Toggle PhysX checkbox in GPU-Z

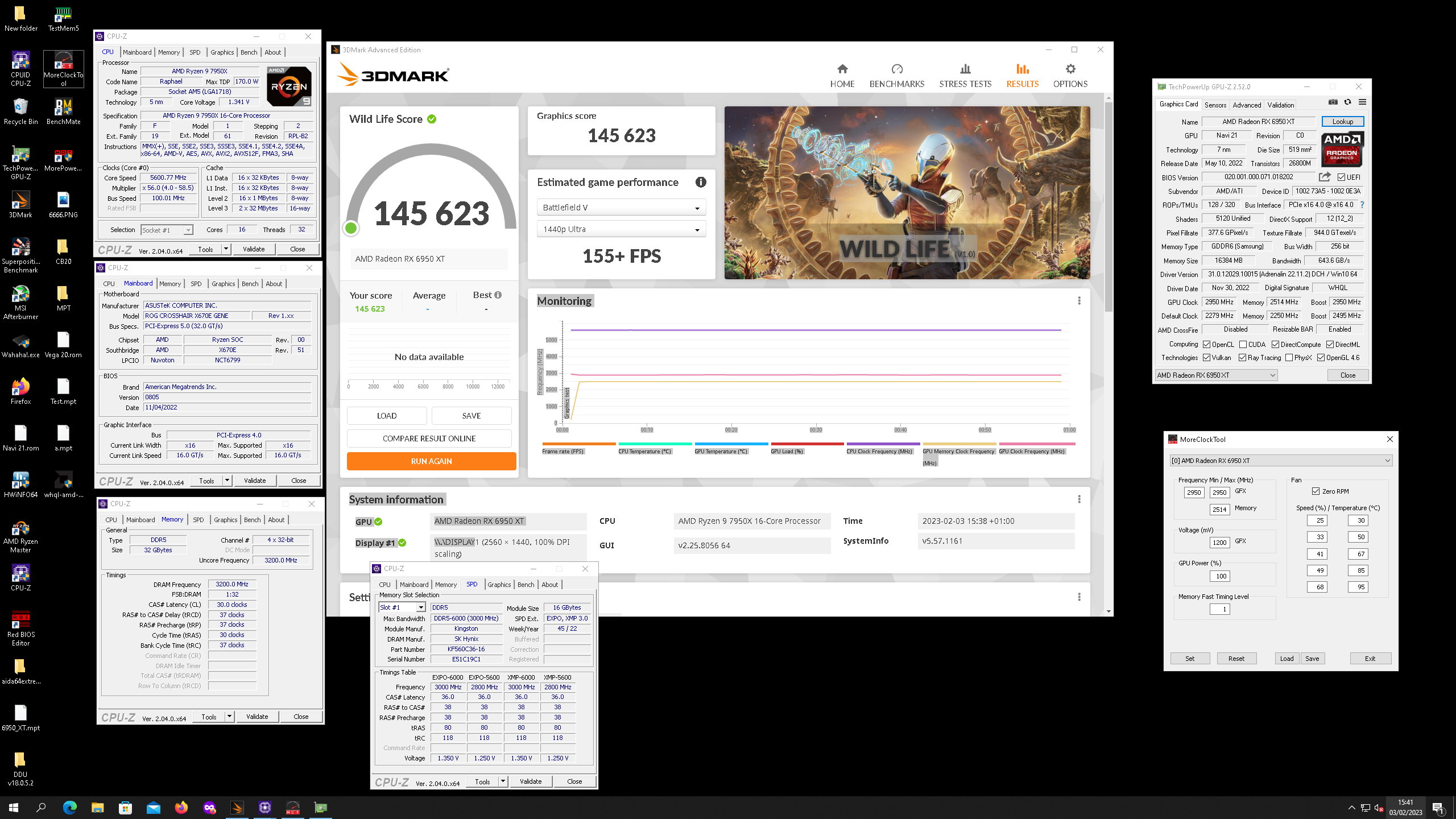[x=1289, y=358]
